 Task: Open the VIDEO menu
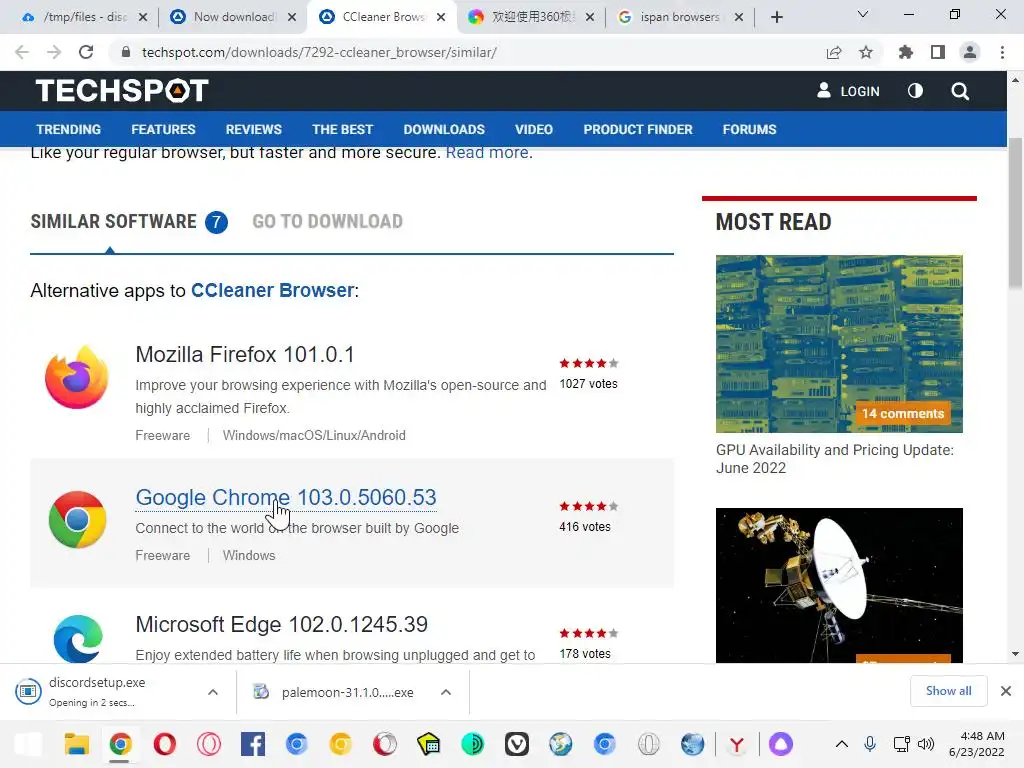[534, 129]
